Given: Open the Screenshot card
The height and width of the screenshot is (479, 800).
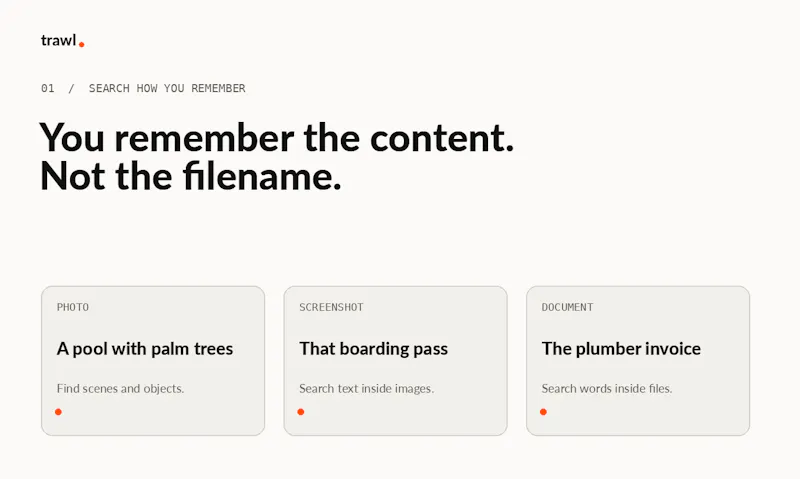Looking at the screenshot, I should click(x=395, y=361).
